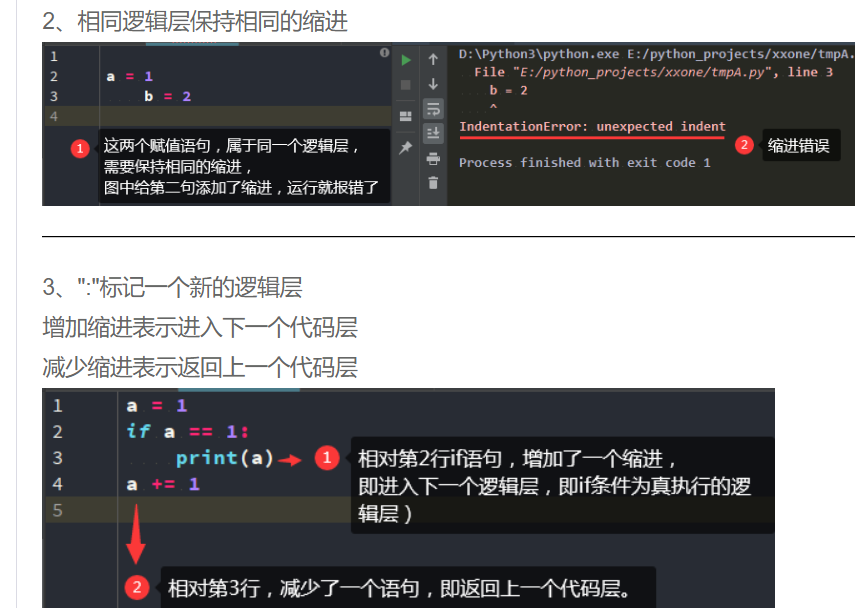
Task: Click the red circle 2 beside 缩进错误
Action: tap(744, 145)
